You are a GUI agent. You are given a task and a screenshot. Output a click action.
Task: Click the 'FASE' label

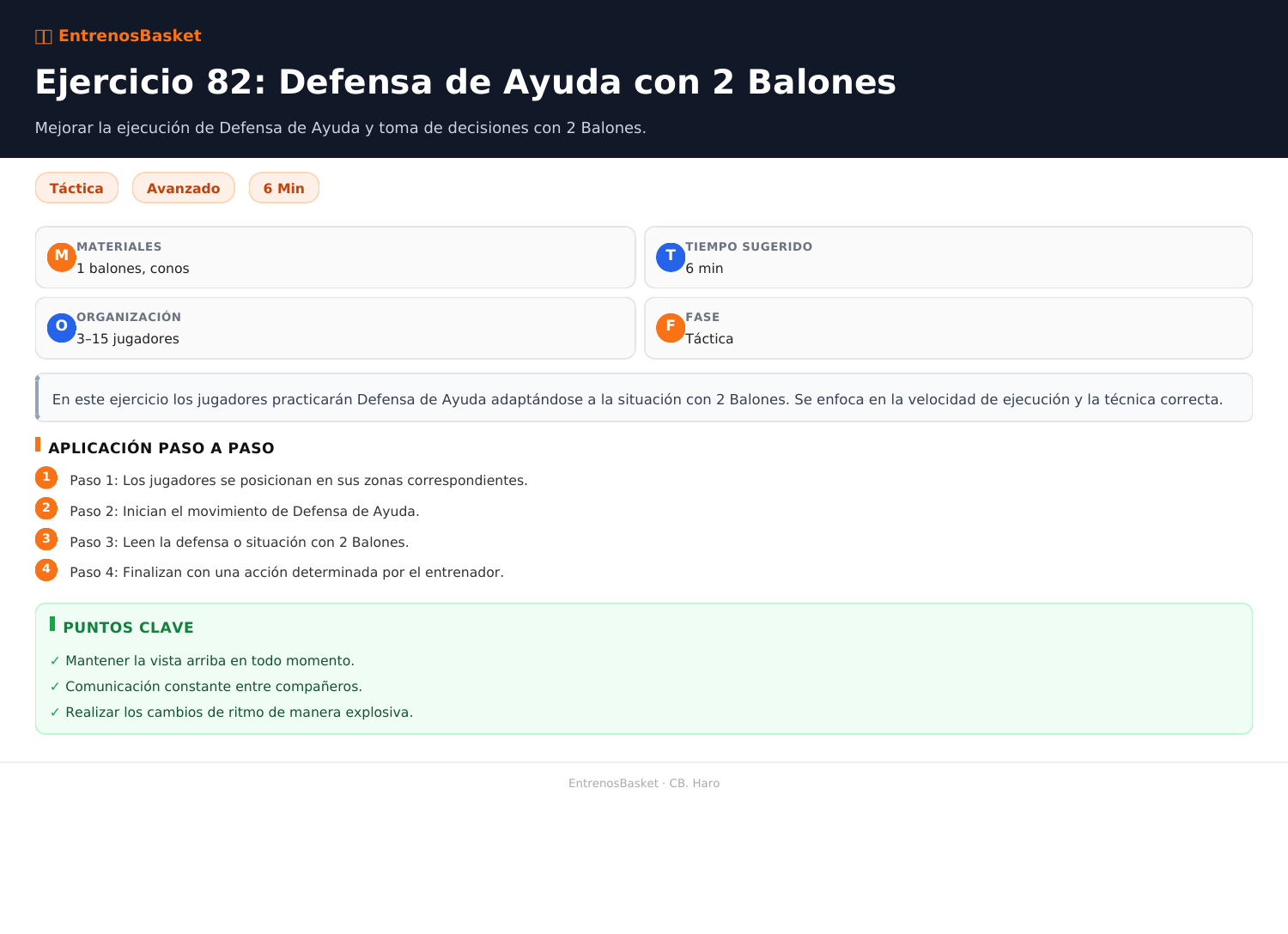[702, 317]
